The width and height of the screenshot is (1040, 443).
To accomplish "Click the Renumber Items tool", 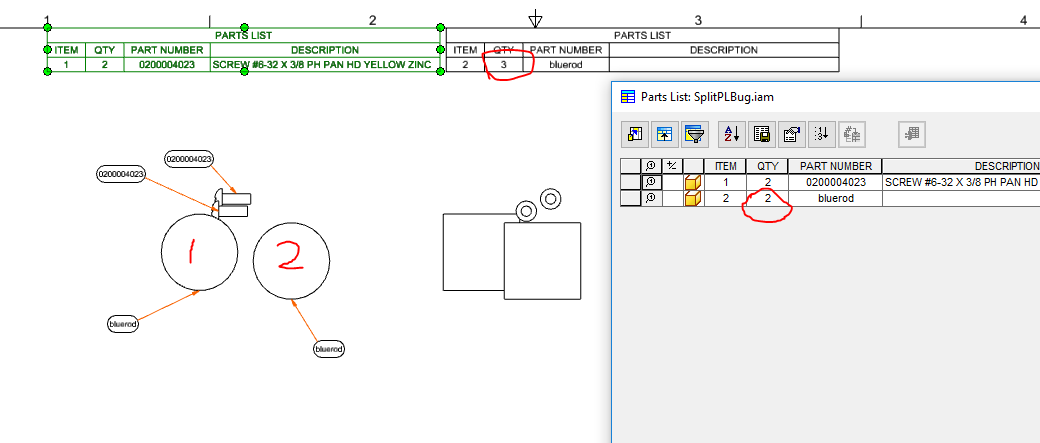I will coord(822,135).
